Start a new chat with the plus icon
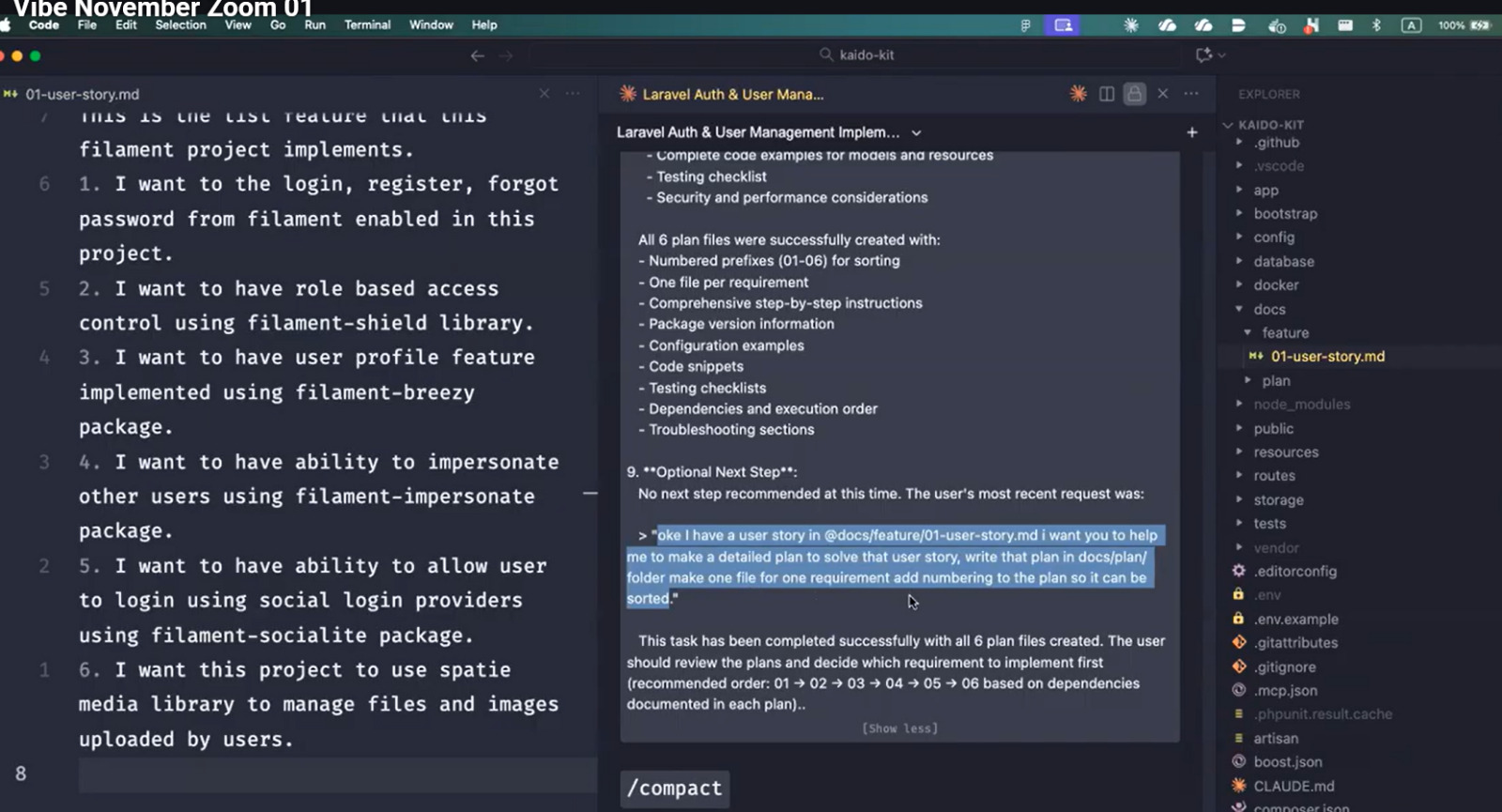1502x812 pixels. (x=1191, y=132)
